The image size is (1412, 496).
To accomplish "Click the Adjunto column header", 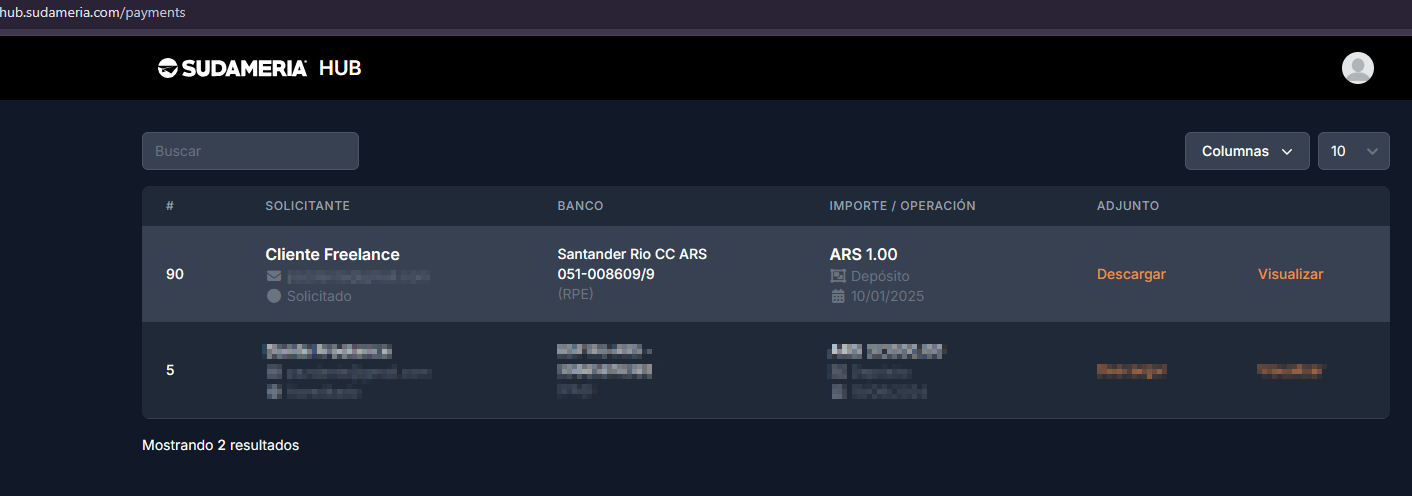I will tap(1127, 206).
